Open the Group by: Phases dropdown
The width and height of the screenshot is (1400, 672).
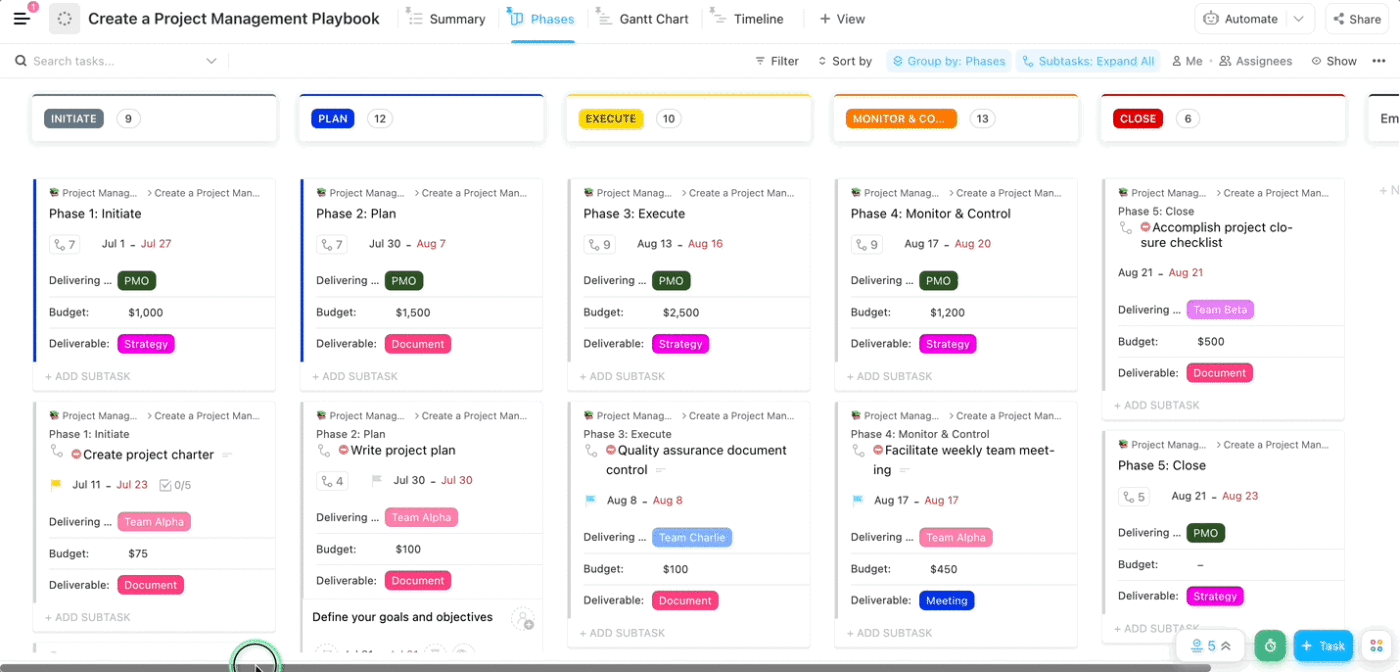(948, 61)
